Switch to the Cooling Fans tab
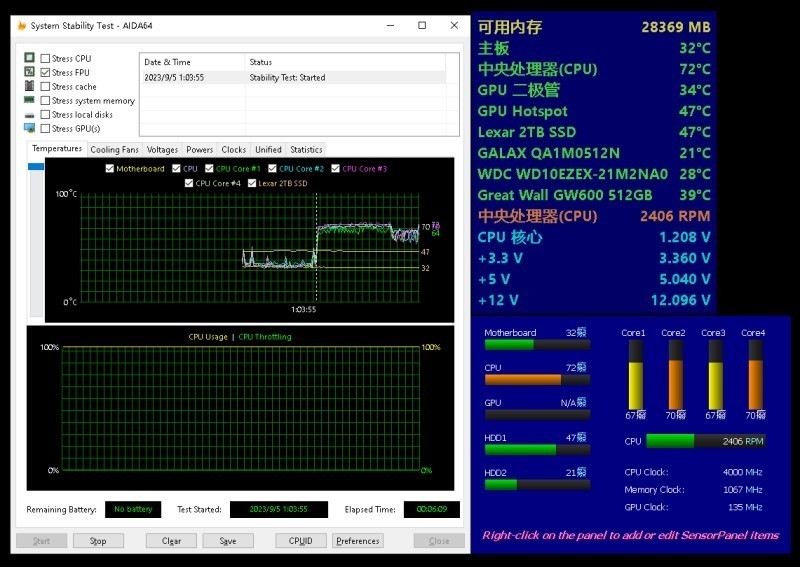Viewport: 800px width, 567px height. (x=114, y=150)
